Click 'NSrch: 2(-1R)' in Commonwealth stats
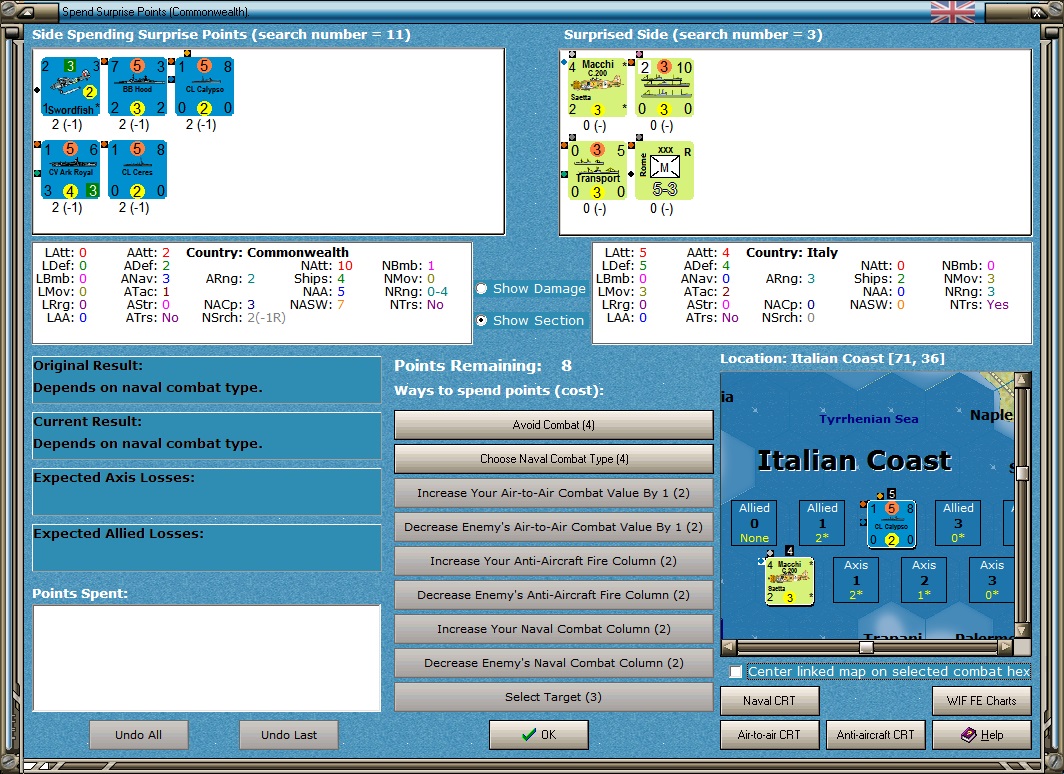 point(244,317)
